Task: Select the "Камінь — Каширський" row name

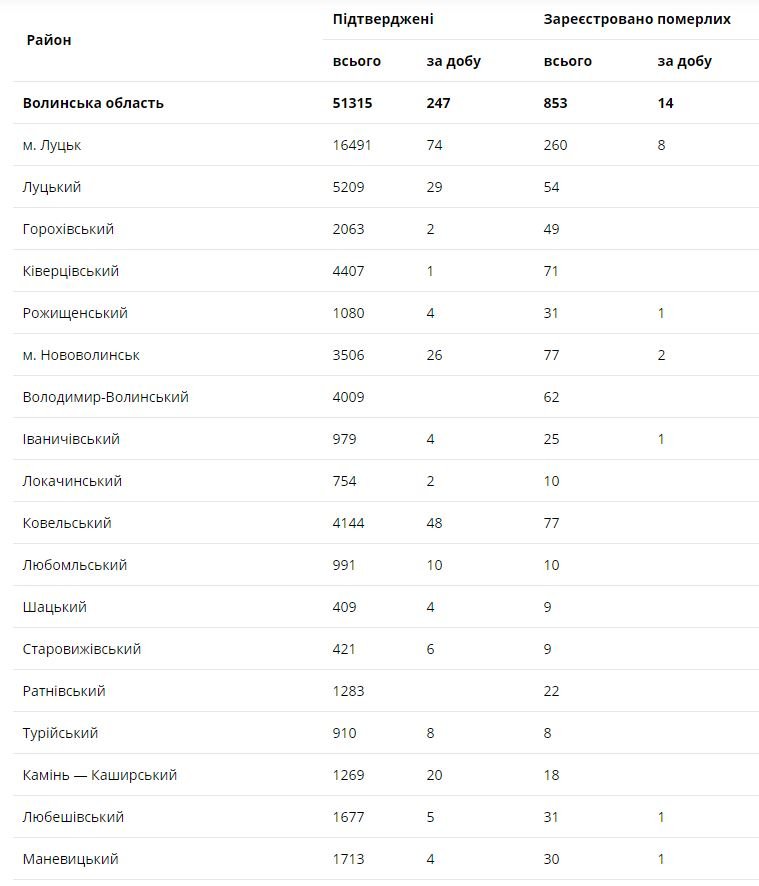Action: coord(100,775)
